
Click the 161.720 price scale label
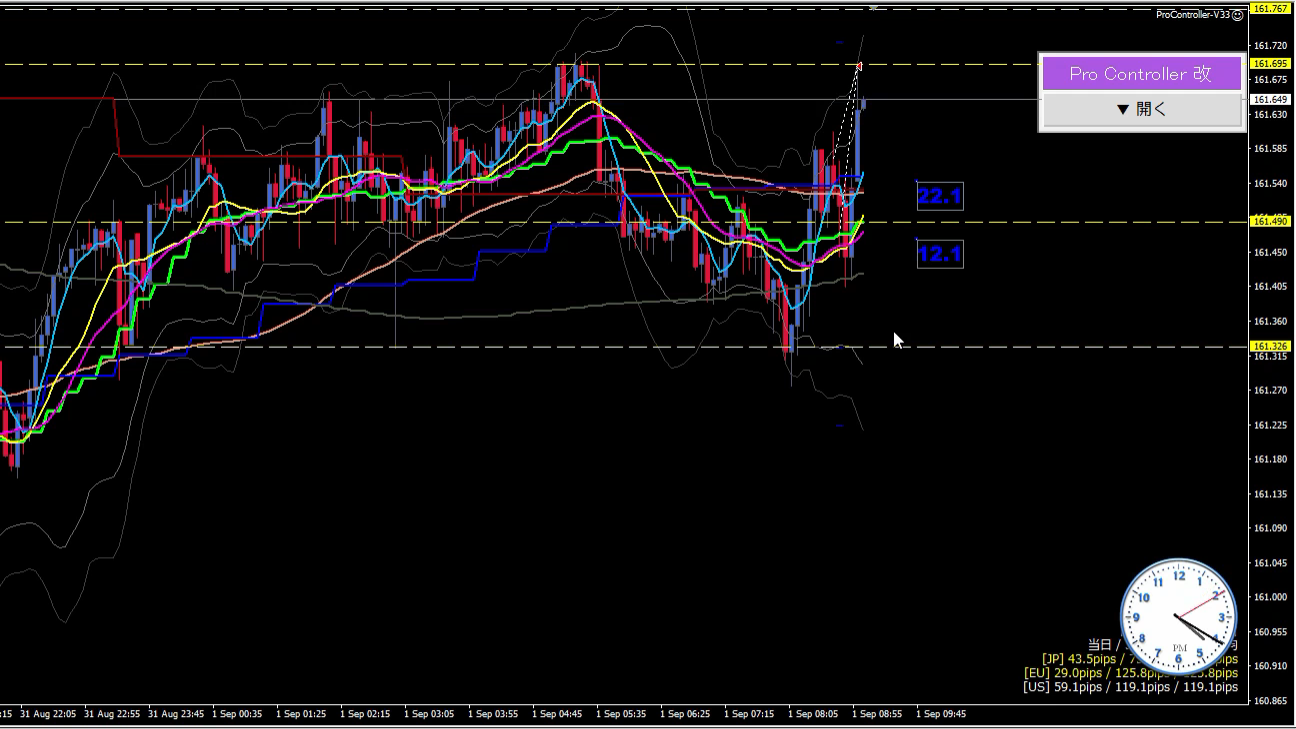click(x=1270, y=45)
